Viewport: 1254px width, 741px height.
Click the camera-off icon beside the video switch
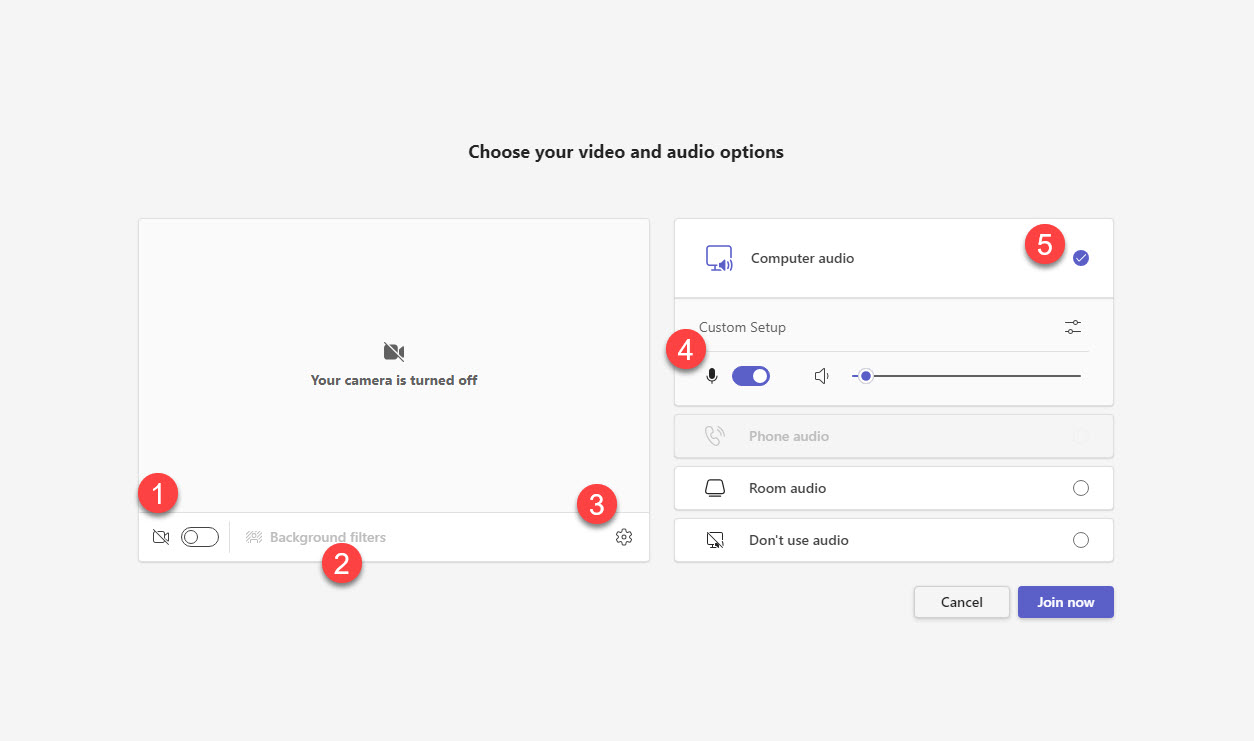pyautogui.click(x=161, y=538)
